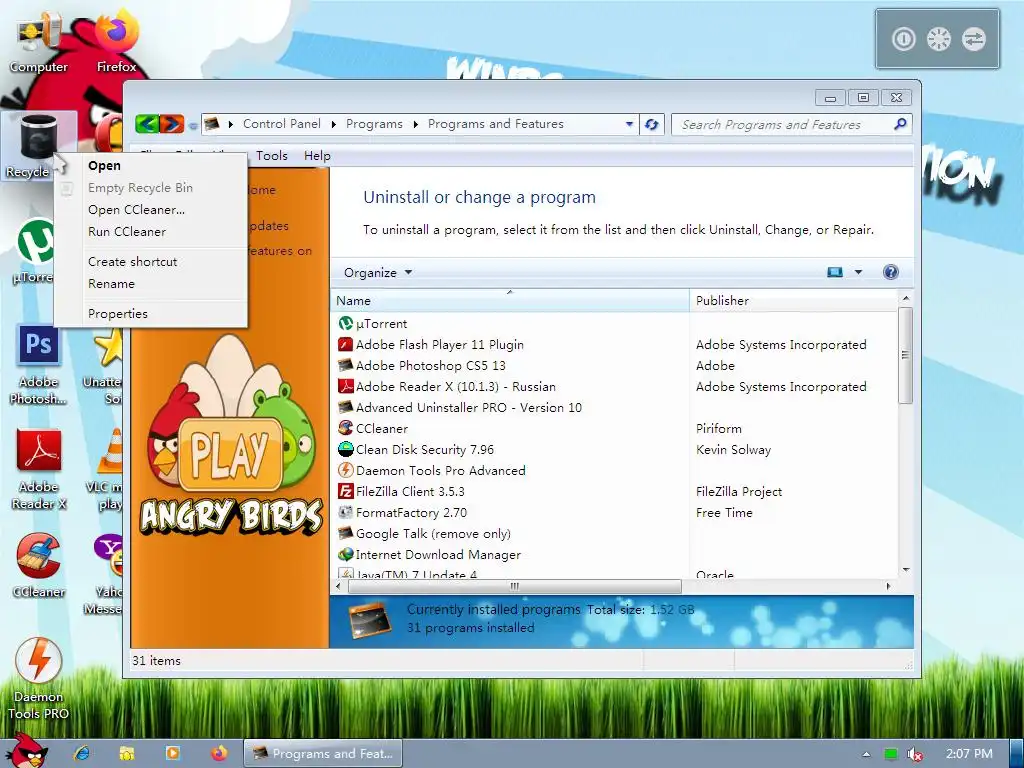Open Daemon Tools PRO desktop shortcut

[x=39, y=679]
